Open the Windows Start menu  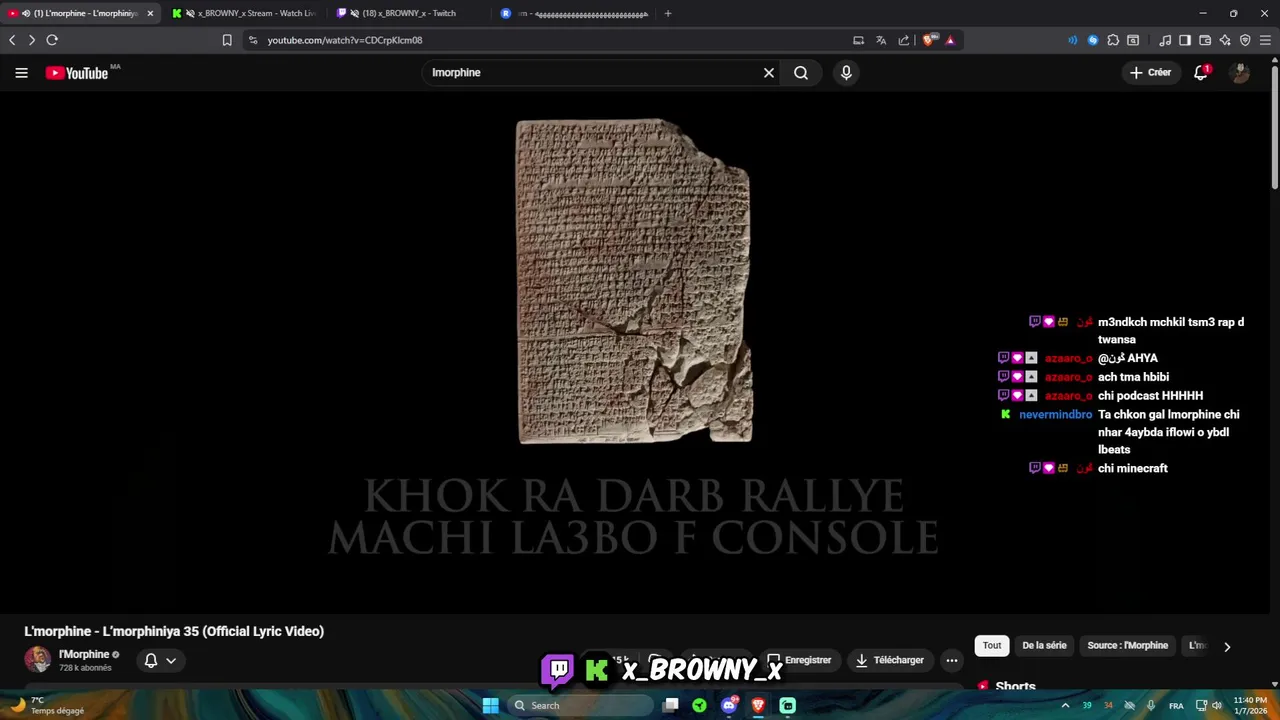490,705
